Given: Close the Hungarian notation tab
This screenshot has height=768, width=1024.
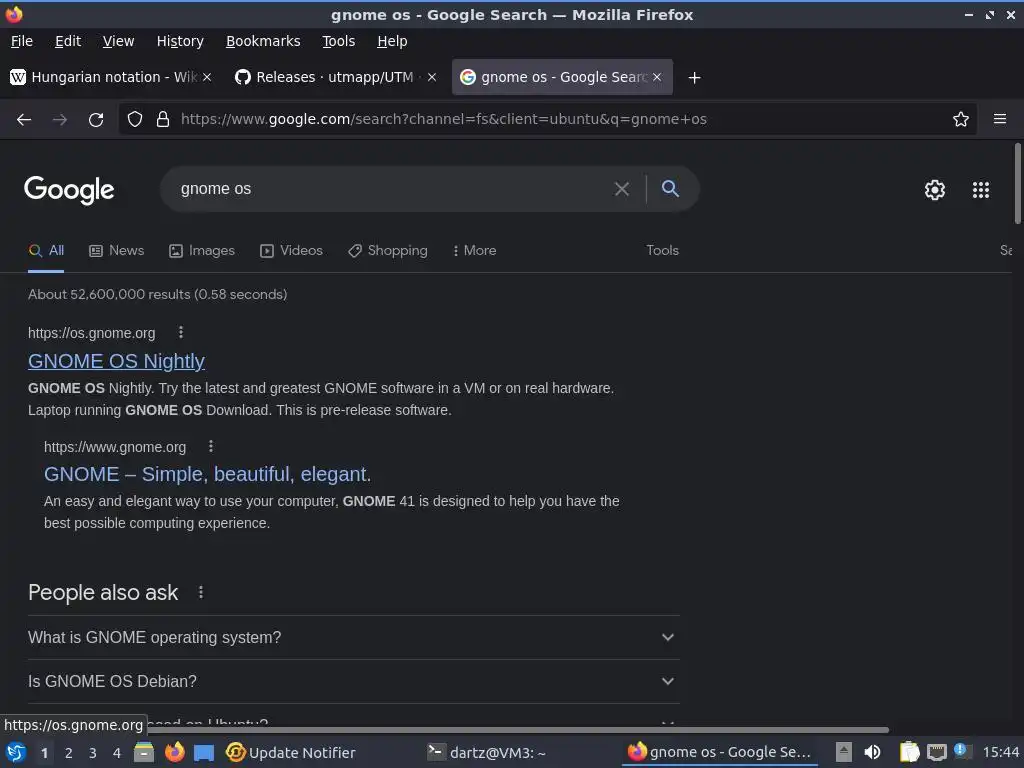Looking at the screenshot, I should (x=206, y=77).
